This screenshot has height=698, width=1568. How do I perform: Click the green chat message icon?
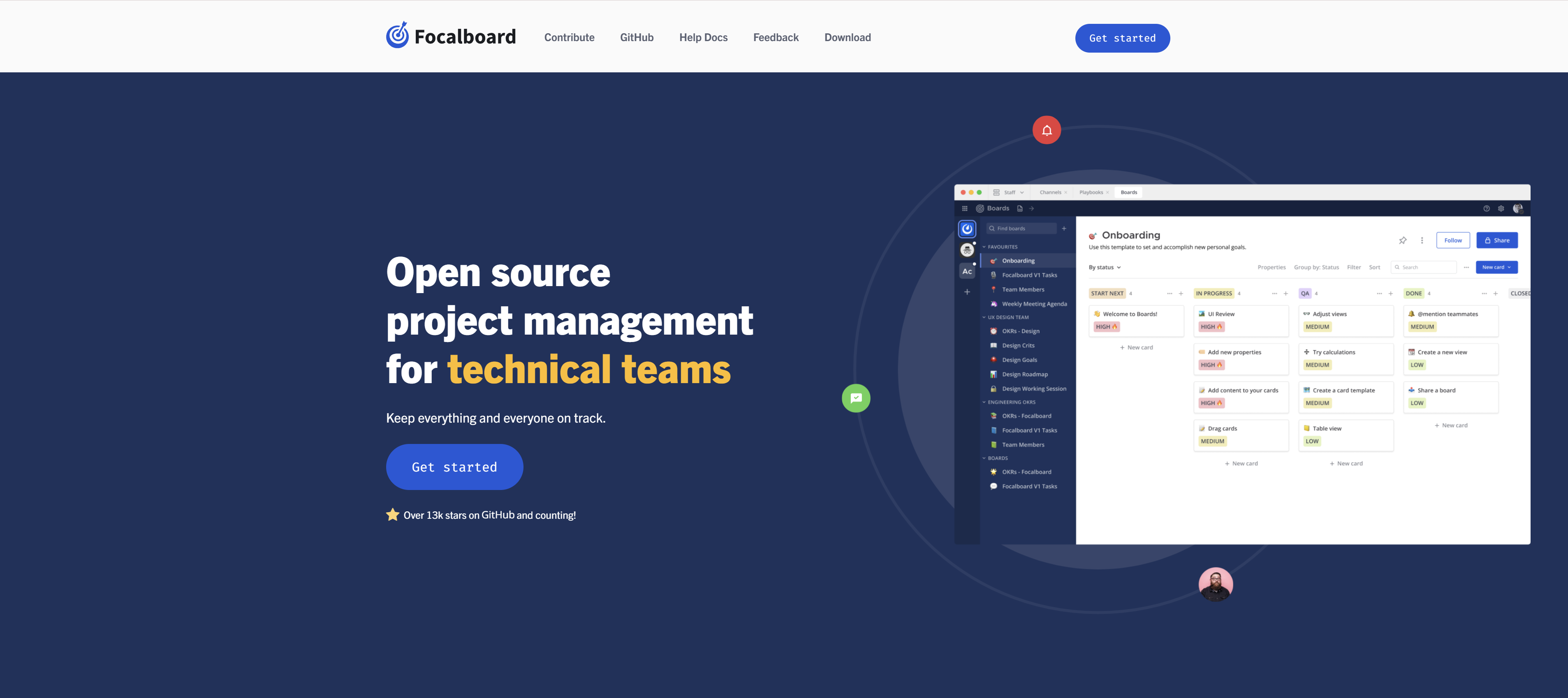click(x=856, y=398)
